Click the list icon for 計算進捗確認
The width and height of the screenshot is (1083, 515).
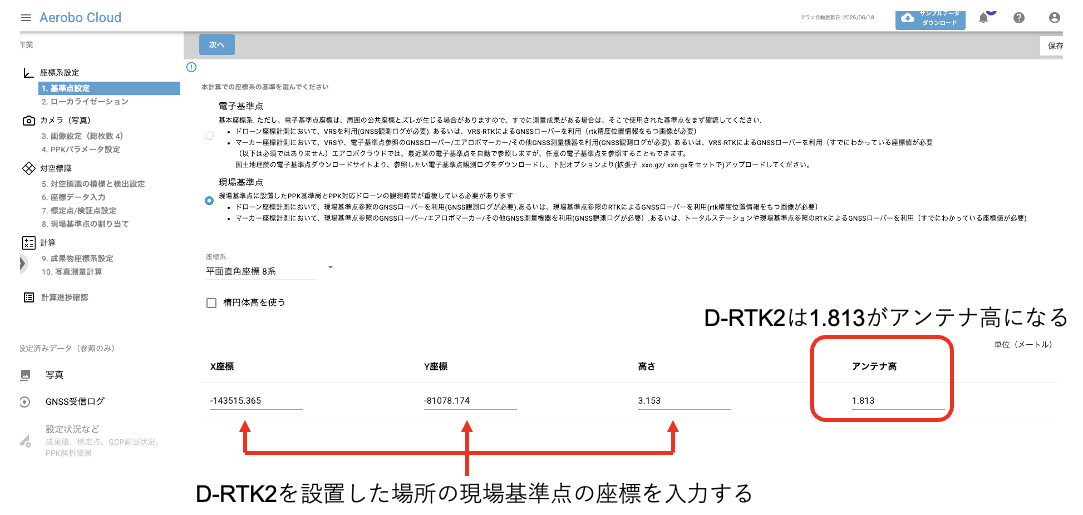click(x=28, y=298)
